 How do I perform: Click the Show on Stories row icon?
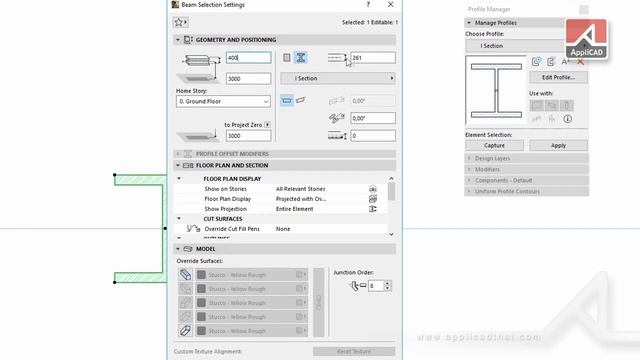[x=373, y=189]
